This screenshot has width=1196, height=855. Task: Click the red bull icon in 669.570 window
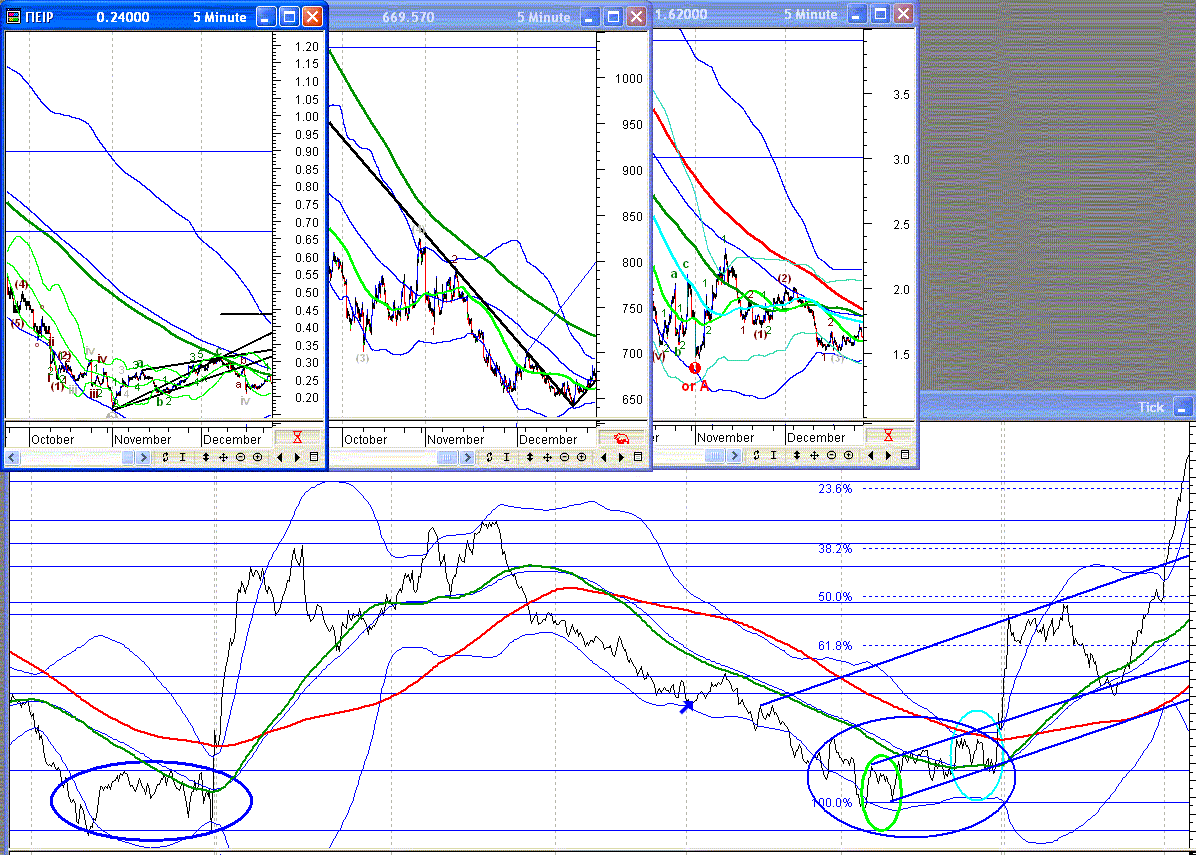622,438
